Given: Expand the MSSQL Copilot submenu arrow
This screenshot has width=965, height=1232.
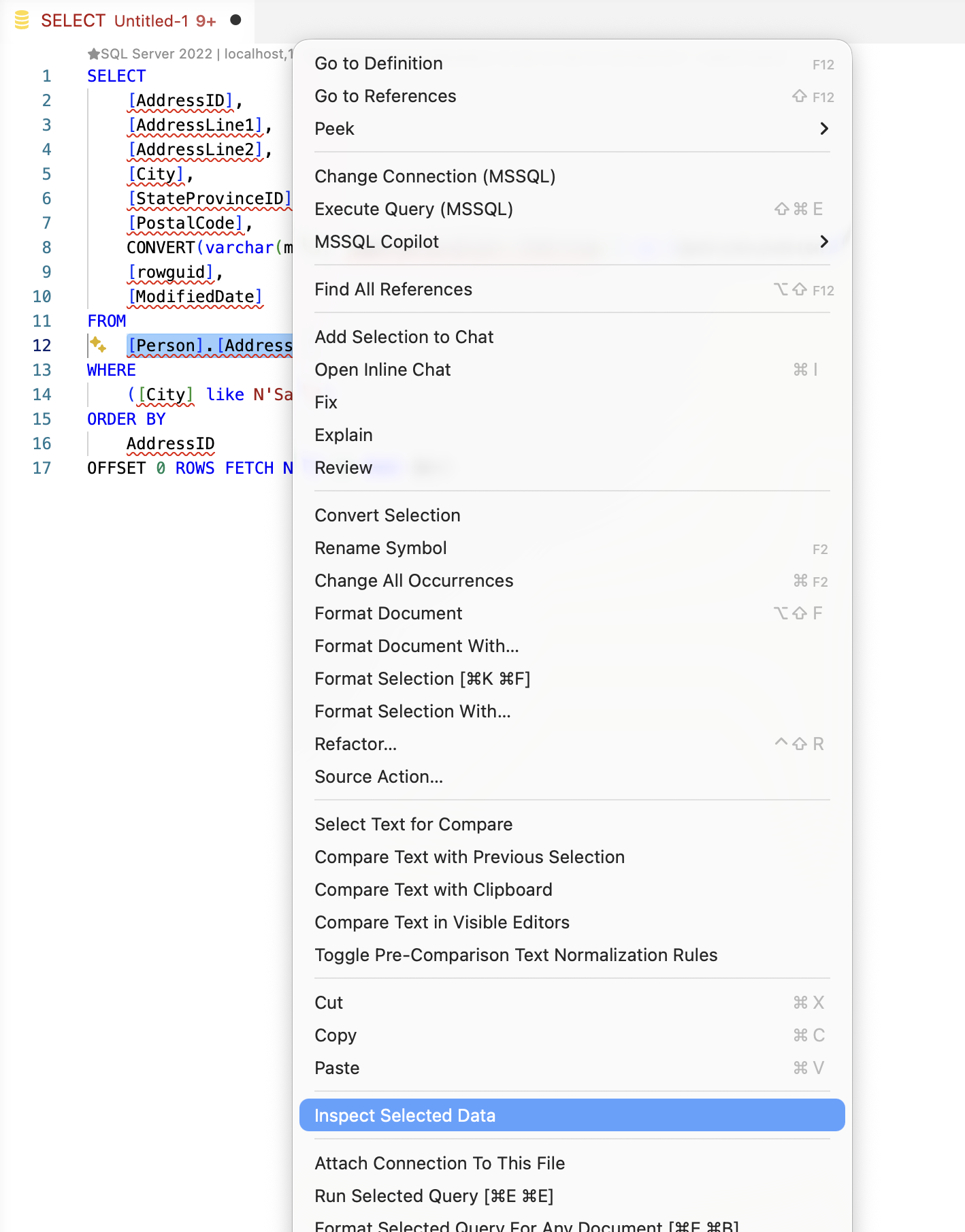Looking at the screenshot, I should [824, 242].
